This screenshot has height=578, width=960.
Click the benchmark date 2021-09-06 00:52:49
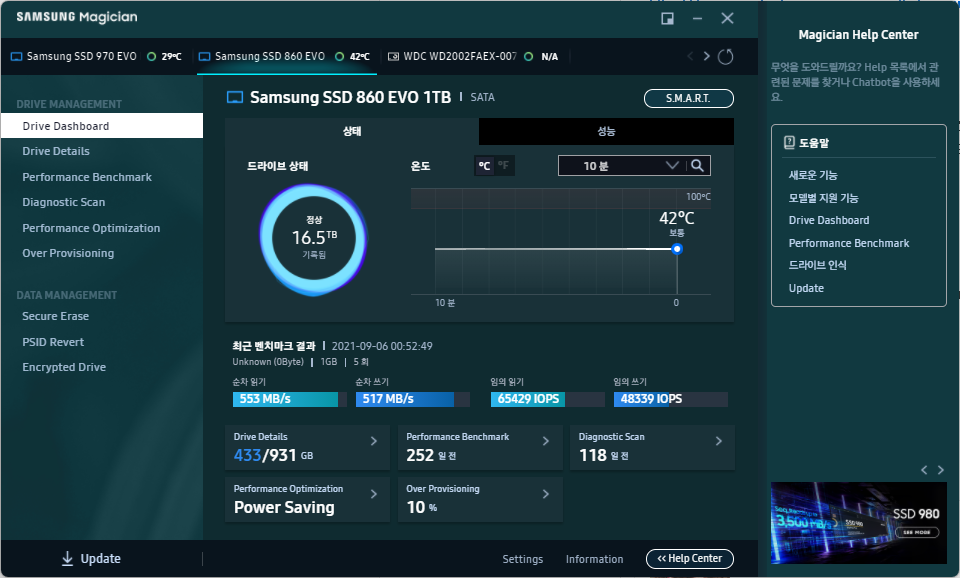click(382, 346)
